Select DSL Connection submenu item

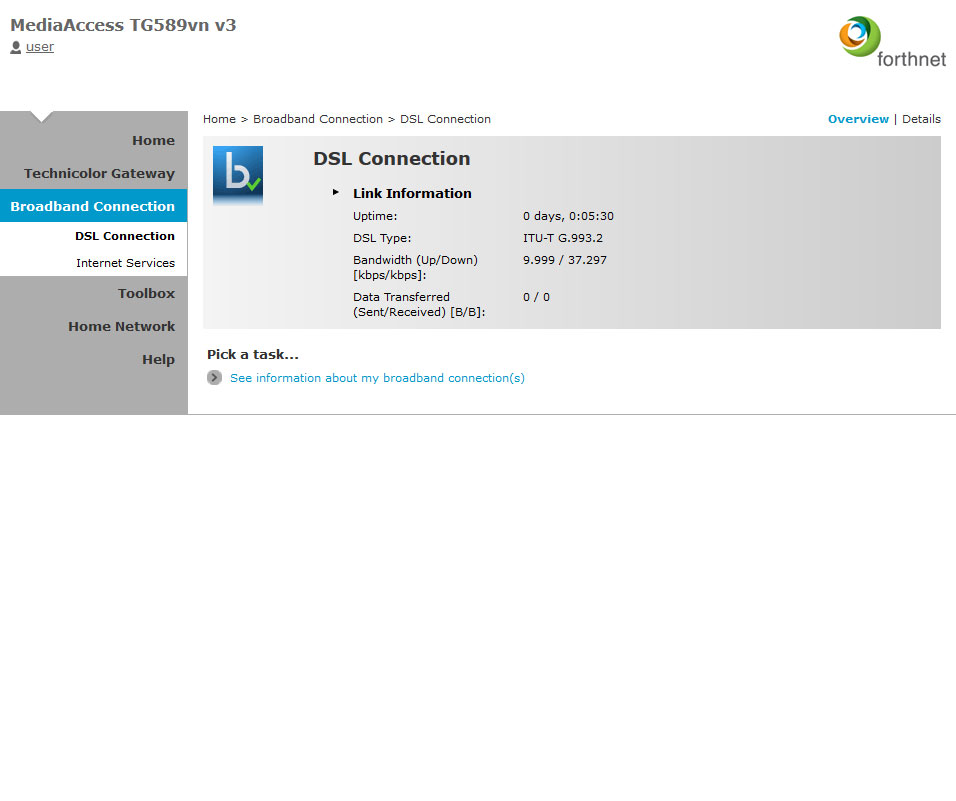(x=125, y=236)
